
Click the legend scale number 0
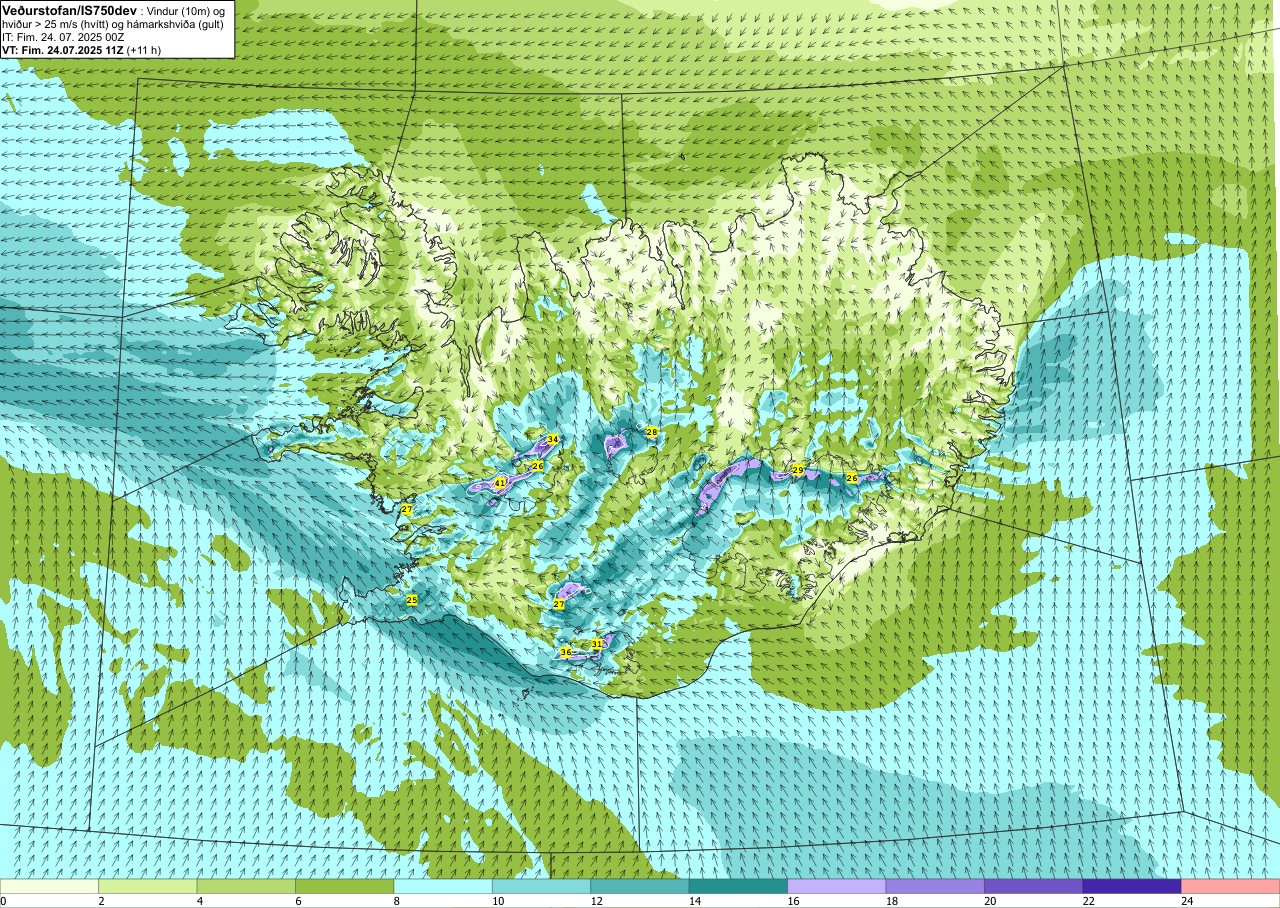click(x=3, y=901)
